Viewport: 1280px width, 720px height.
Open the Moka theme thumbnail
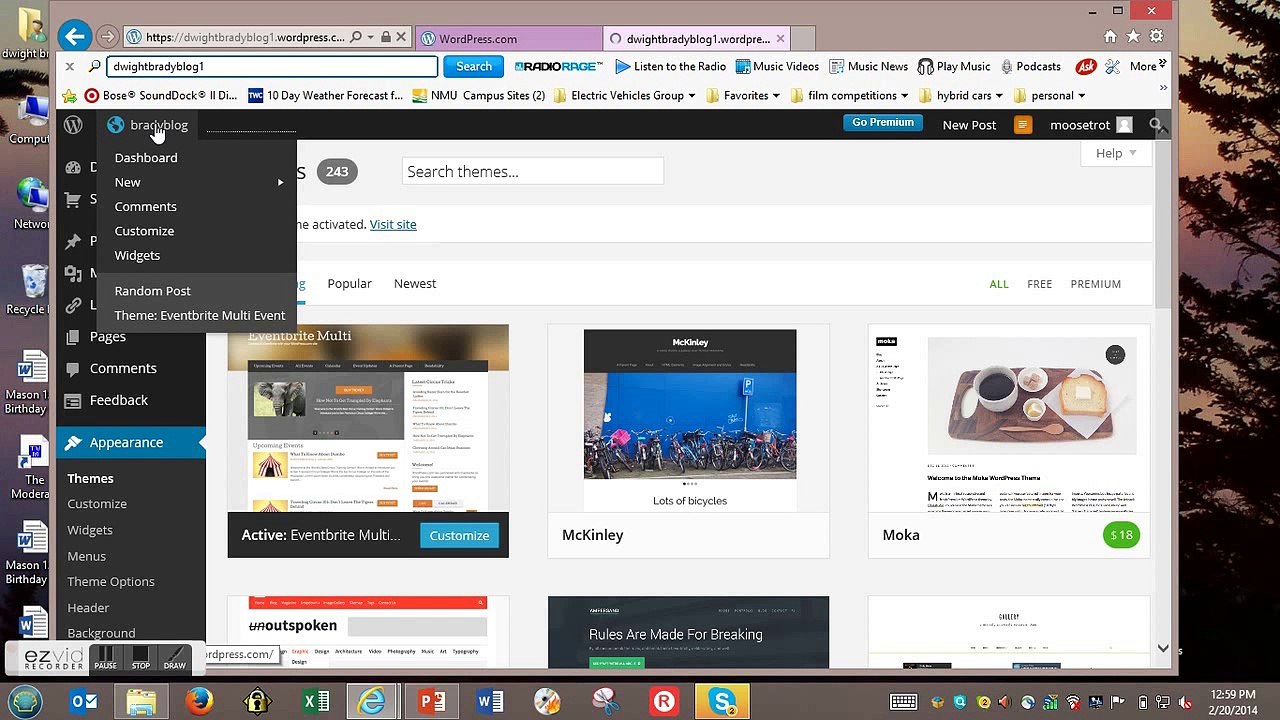1009,419
